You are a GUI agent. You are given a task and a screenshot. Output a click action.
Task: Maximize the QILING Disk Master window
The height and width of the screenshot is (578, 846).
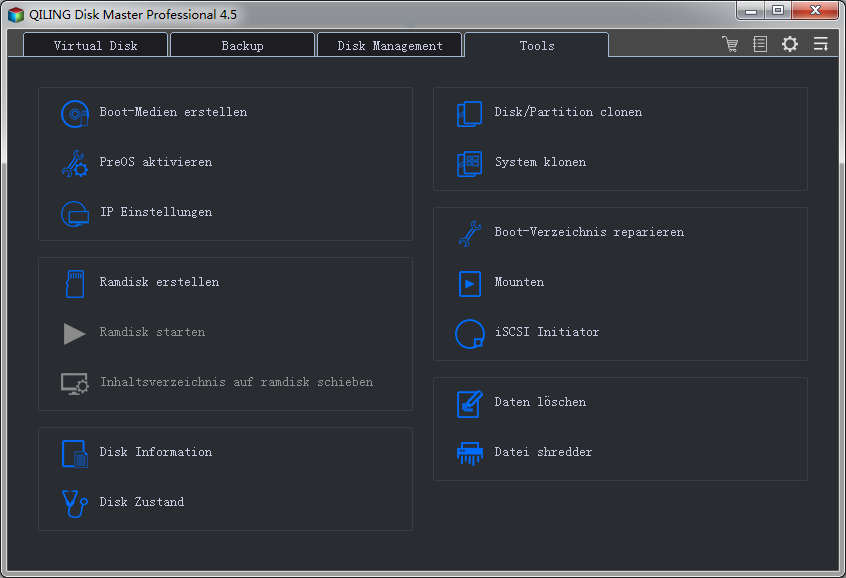pos(777,10)
